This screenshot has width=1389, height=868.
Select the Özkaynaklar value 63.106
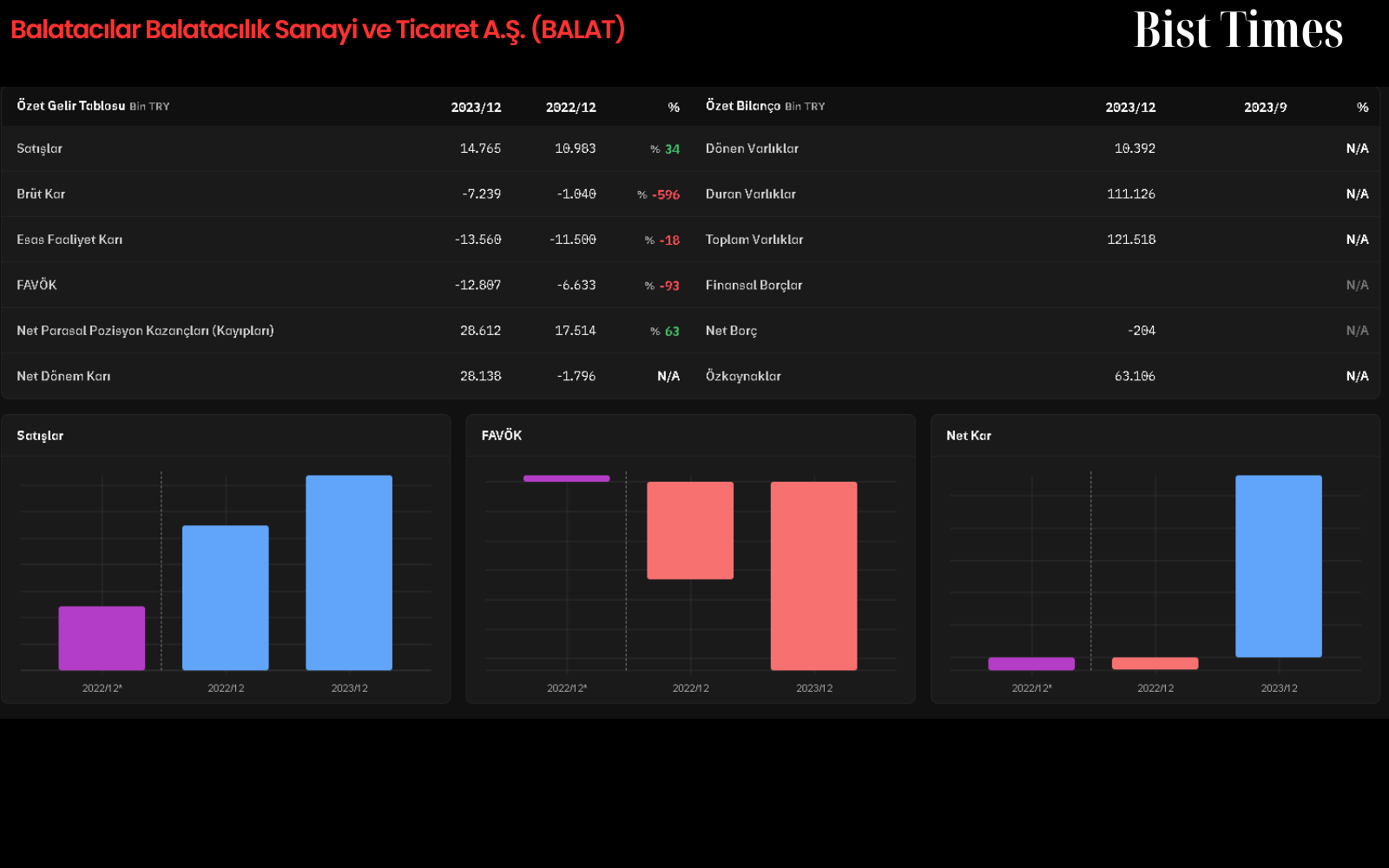pos(1135,376)
